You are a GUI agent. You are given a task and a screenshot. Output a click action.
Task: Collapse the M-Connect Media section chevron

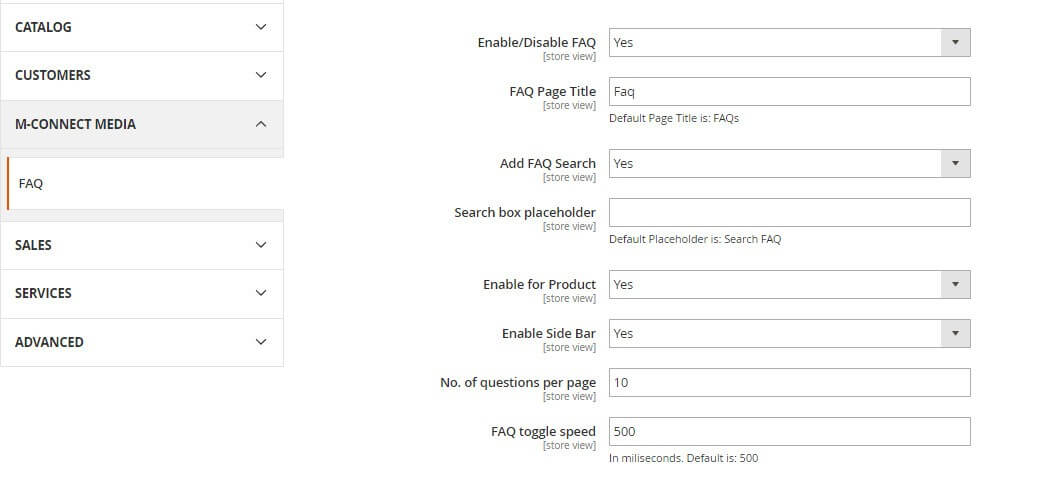261,124
